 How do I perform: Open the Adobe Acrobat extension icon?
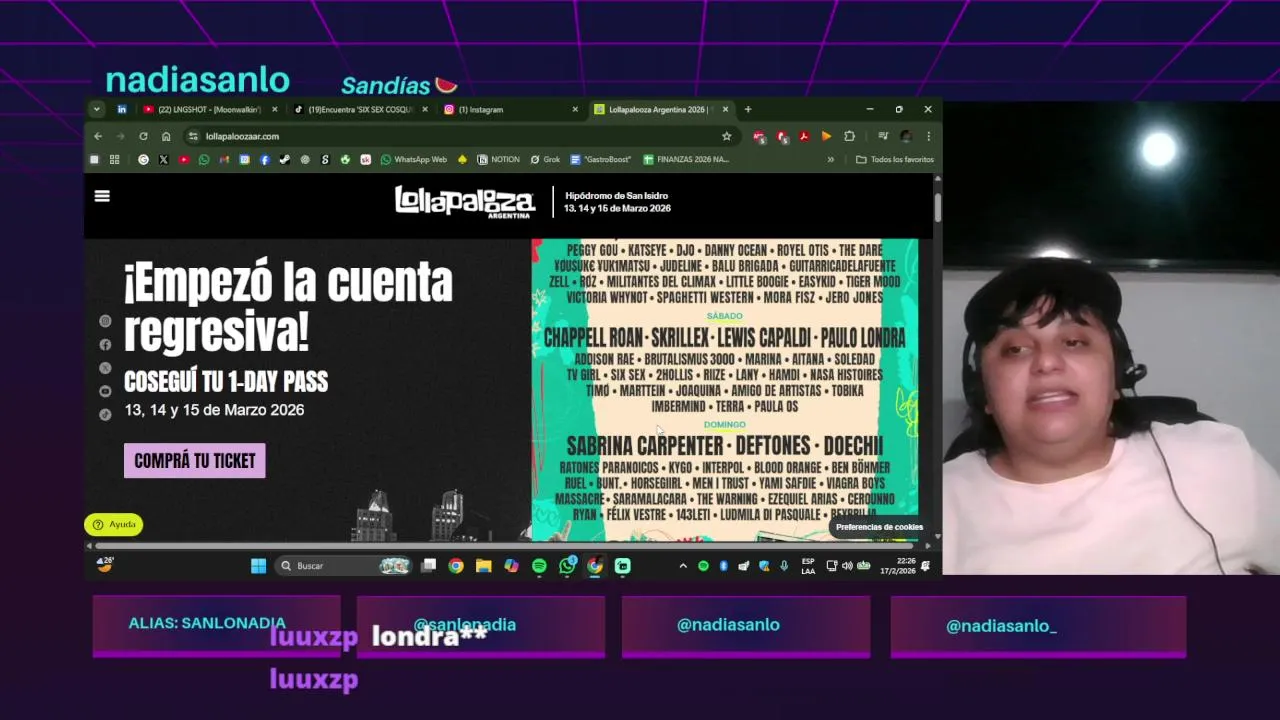(804, 136)
